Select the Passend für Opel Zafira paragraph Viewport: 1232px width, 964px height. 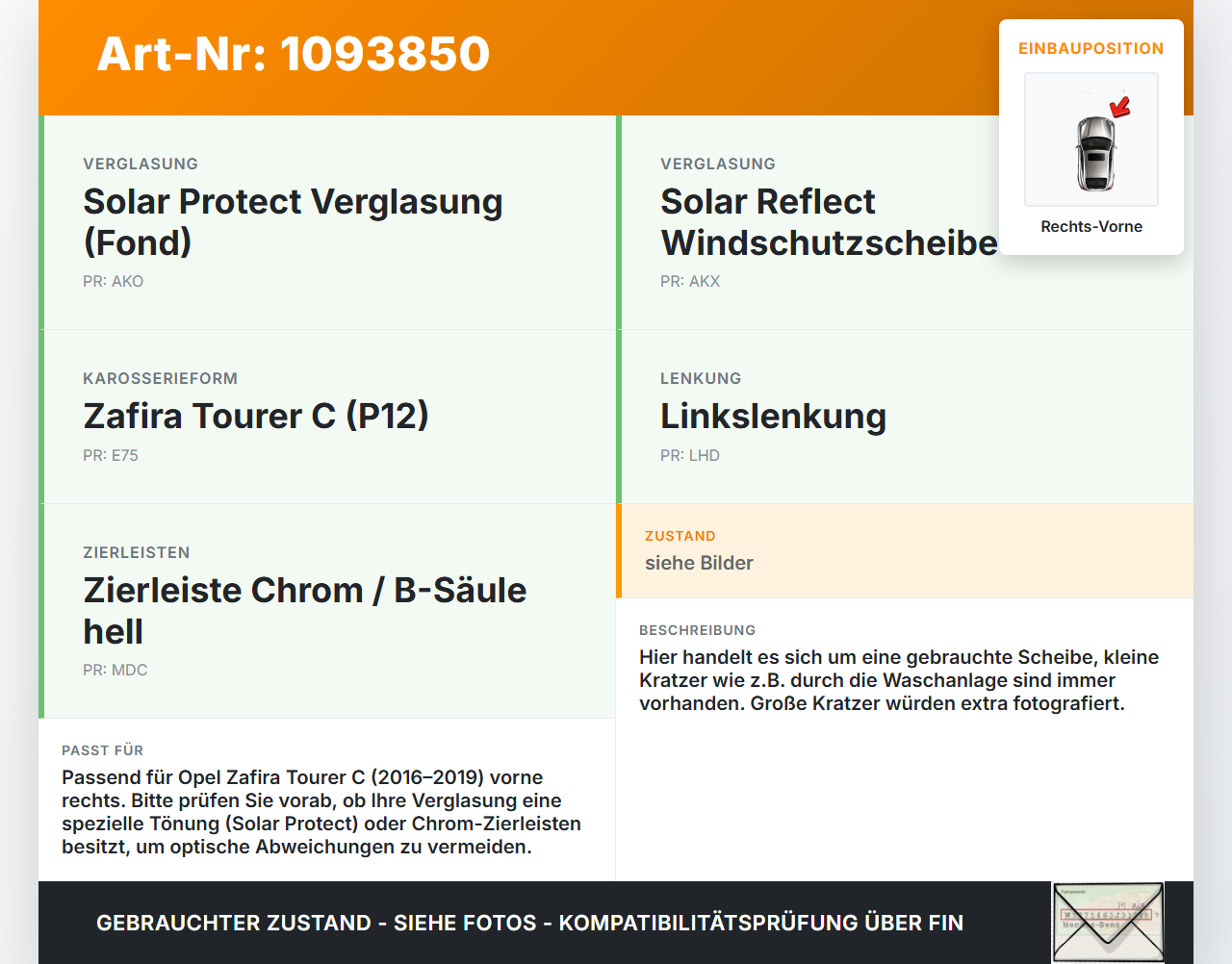tap(321, 812)
